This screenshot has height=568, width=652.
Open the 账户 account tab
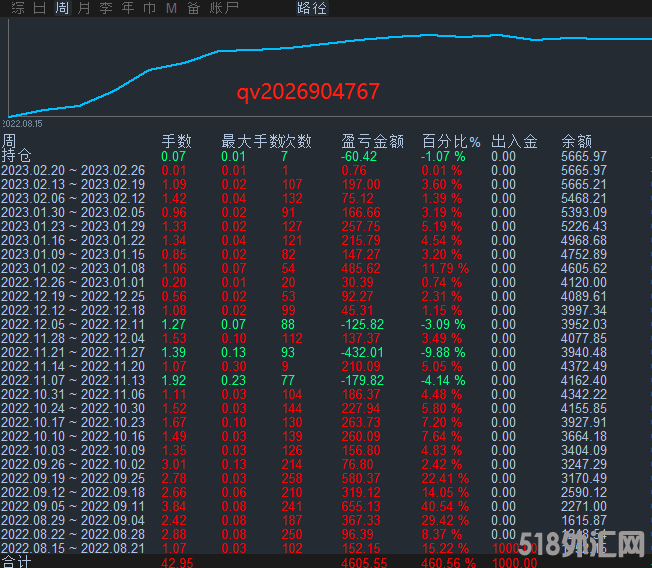224,8
